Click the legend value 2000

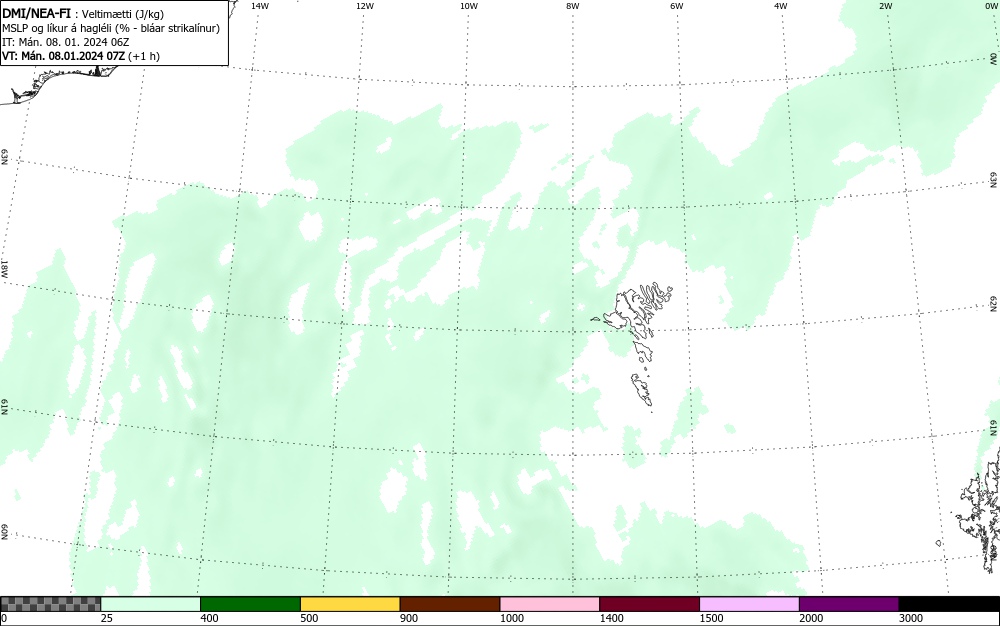click(x=811, y=618)
